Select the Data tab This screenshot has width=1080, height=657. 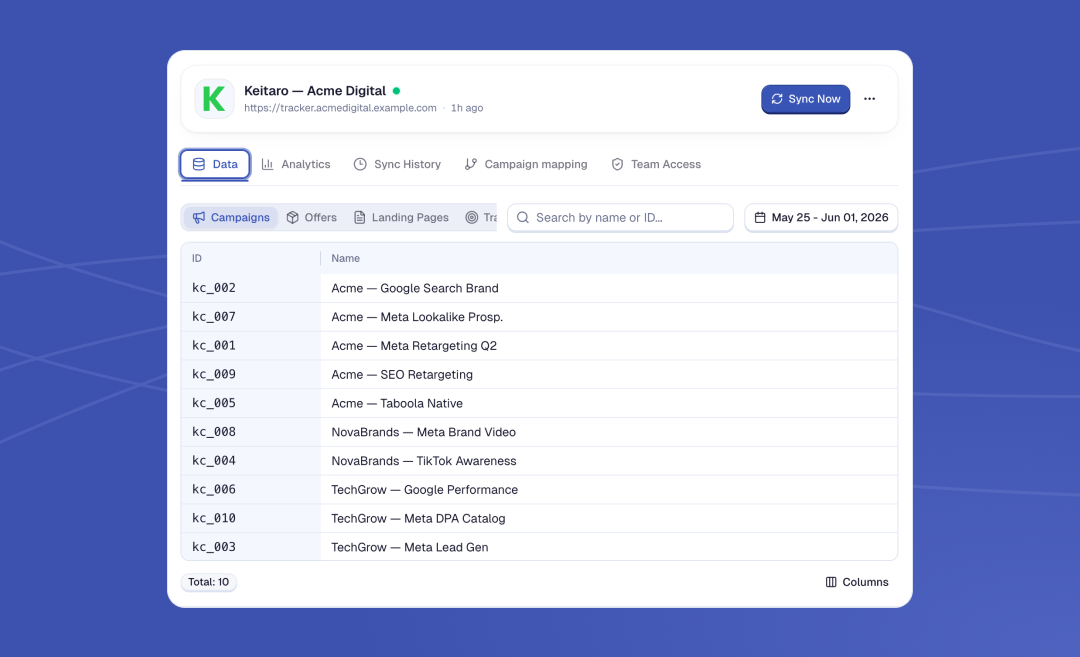coord(215,165)
